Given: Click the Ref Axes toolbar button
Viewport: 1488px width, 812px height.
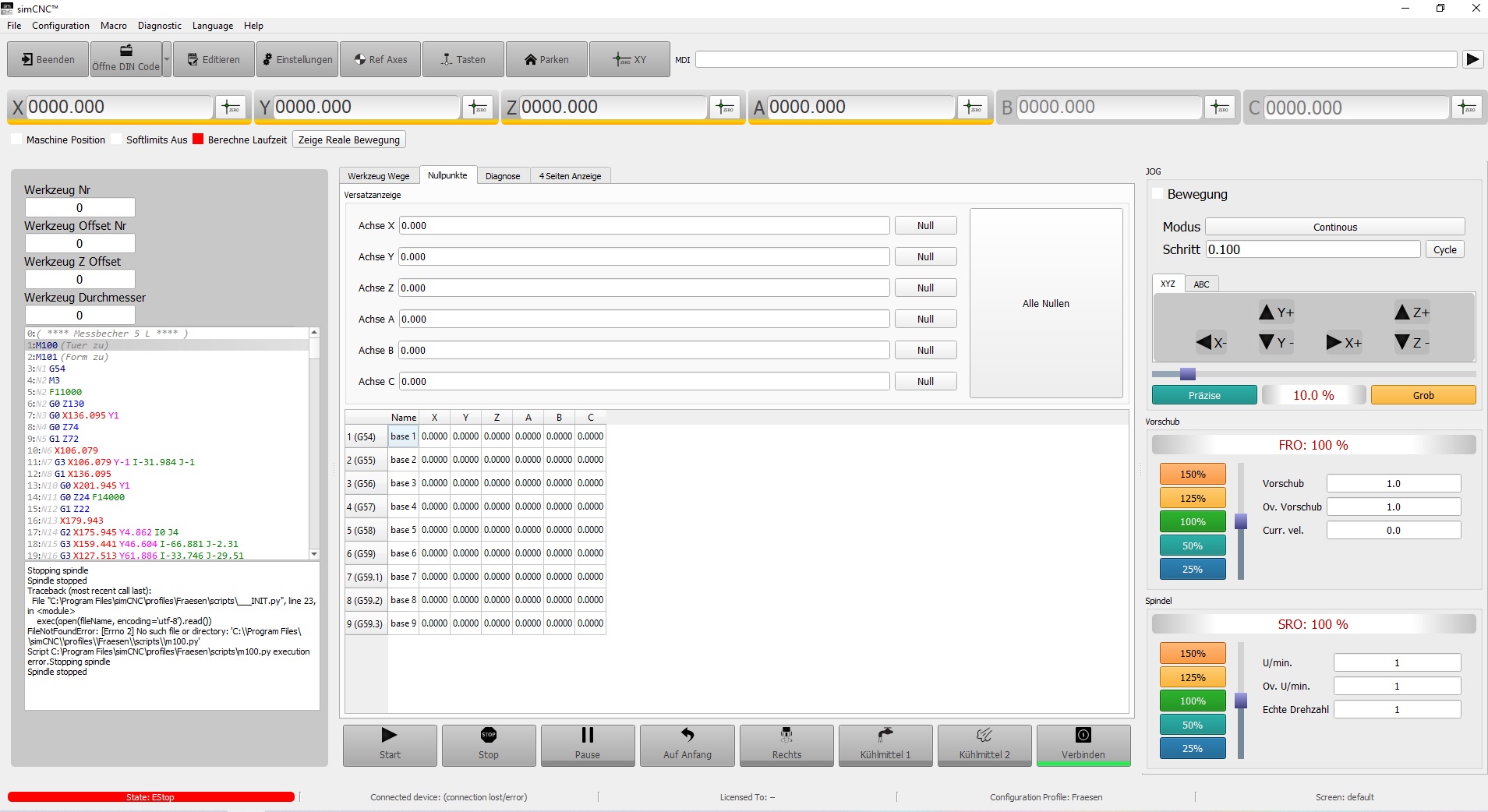Looking at the screenshot, I should point(380,59).
